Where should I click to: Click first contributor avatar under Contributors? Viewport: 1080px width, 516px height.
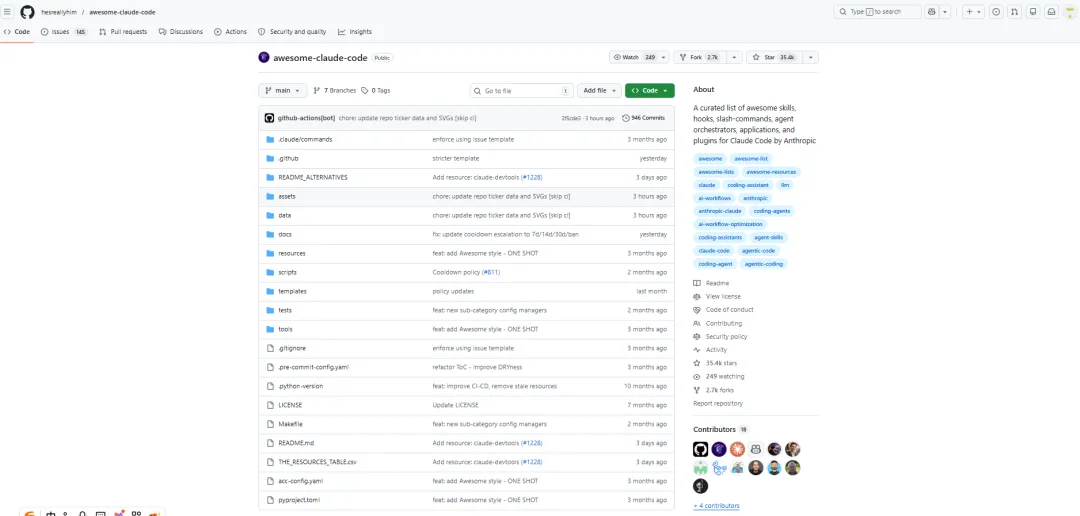[700, 449]
